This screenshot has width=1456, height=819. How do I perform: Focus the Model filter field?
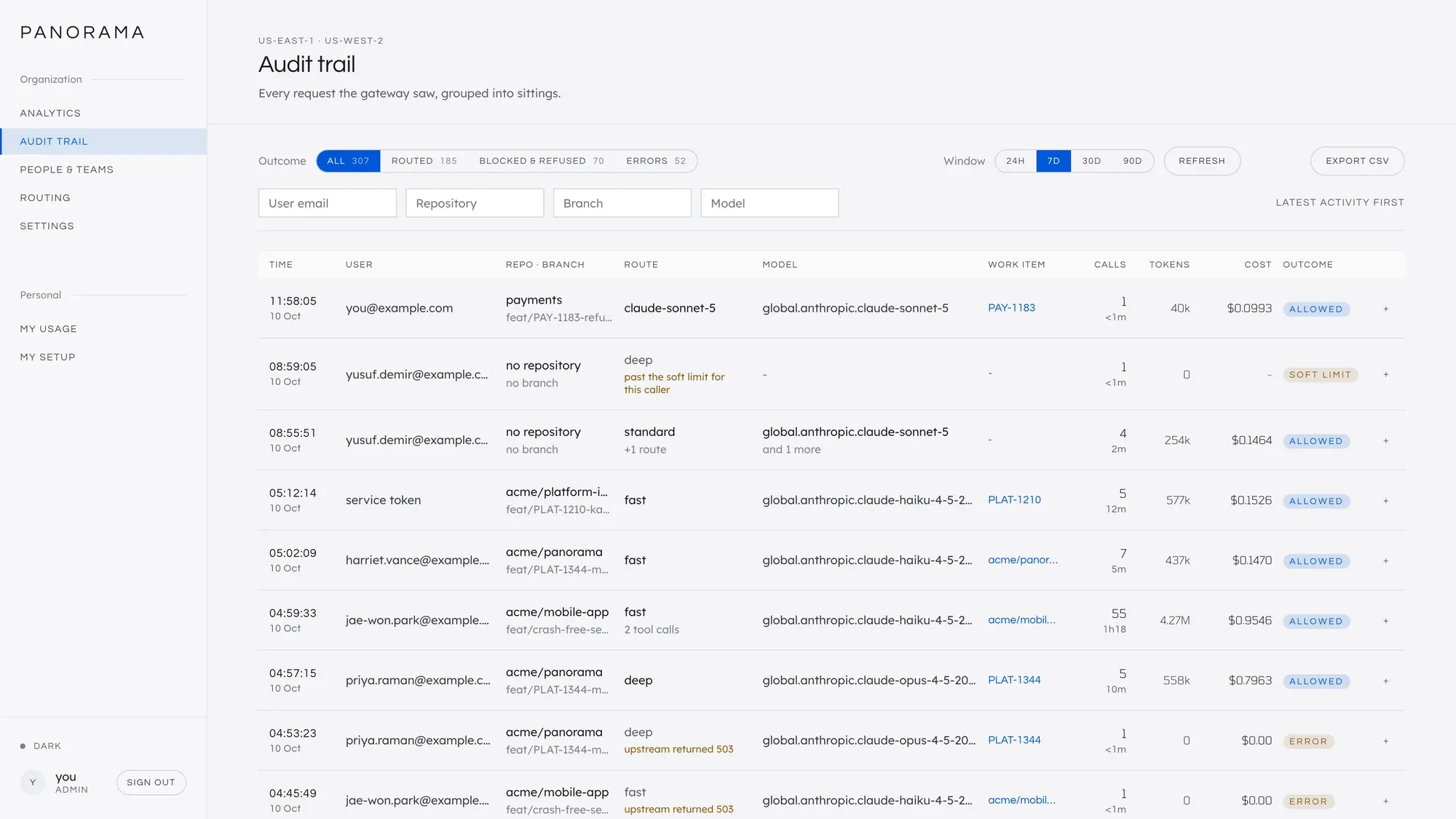click(x=769, y=203)
